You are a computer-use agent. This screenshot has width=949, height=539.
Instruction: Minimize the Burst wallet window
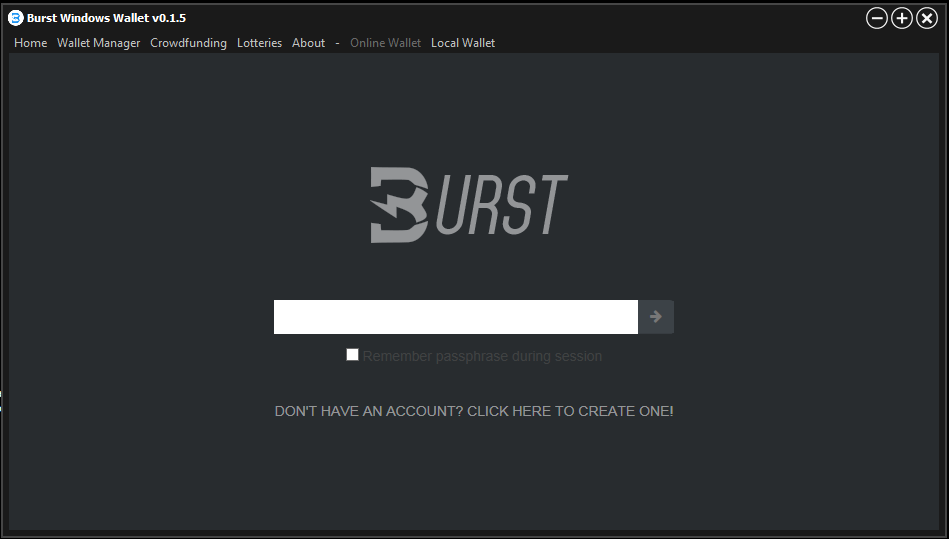(877, 18)
